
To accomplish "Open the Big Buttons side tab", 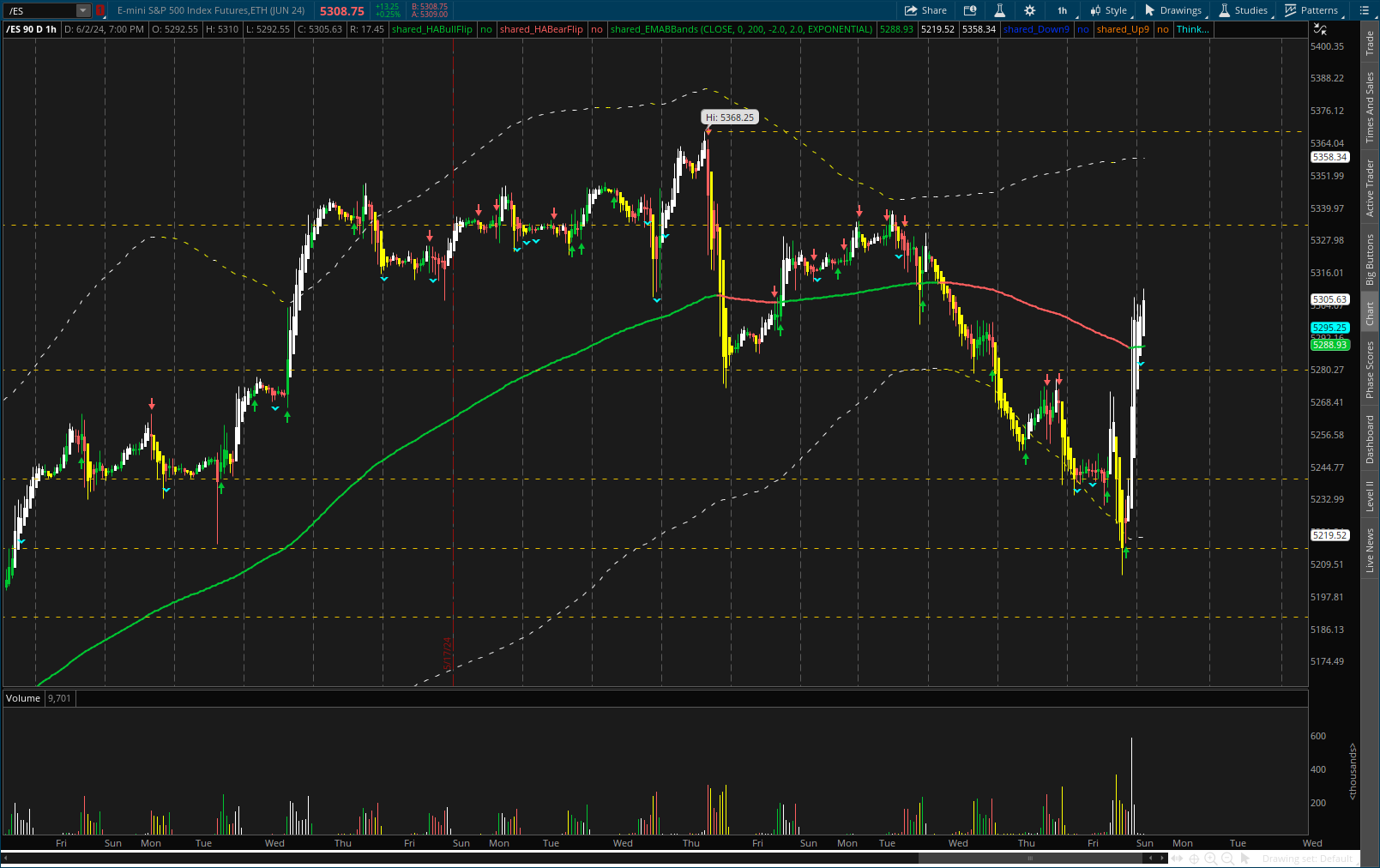I will (1370, 260).
